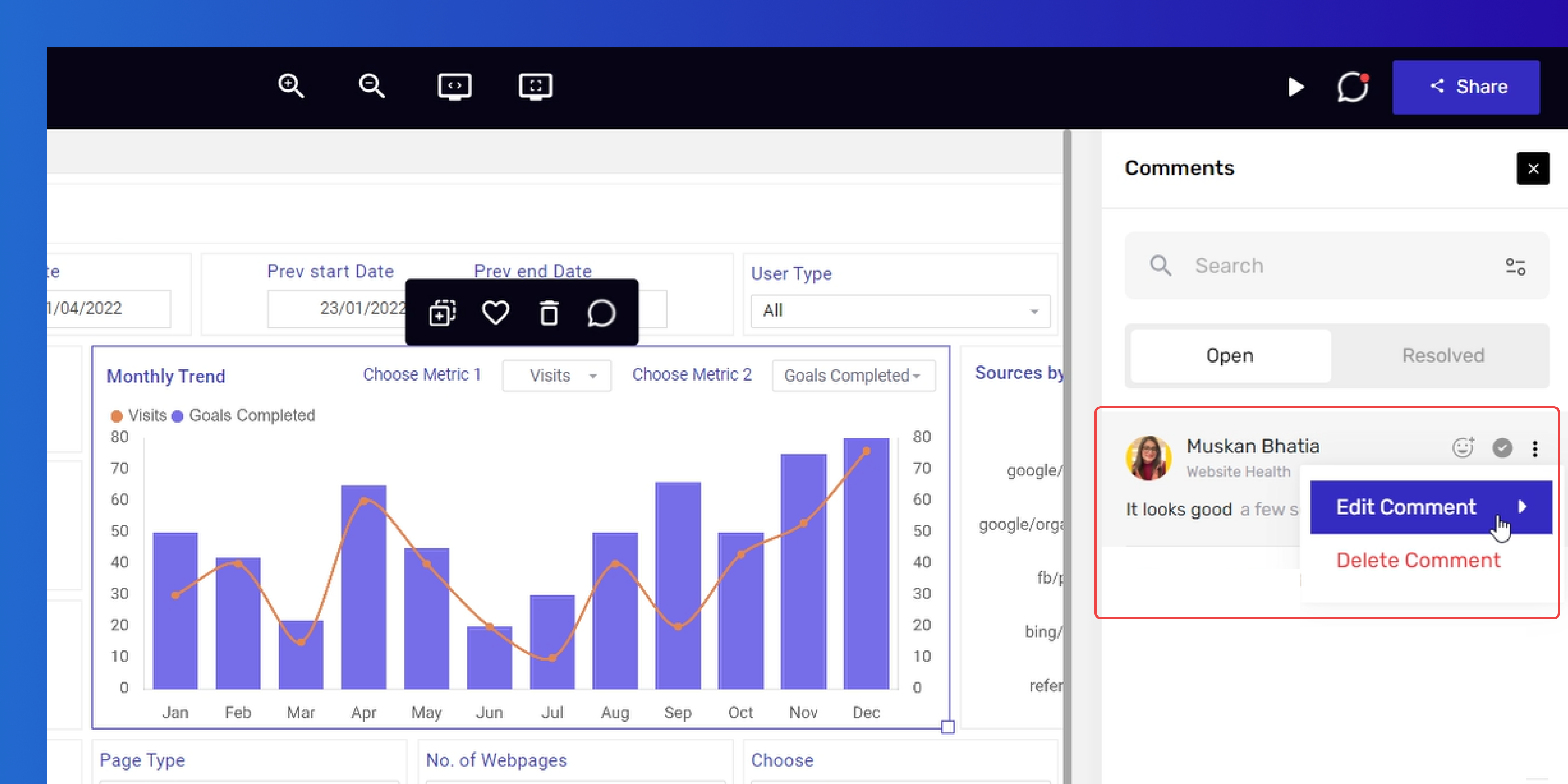This screenshot has width=1568, height=784.
Task: Open the comment's three-dot options menu
Action: (1535, 448)
